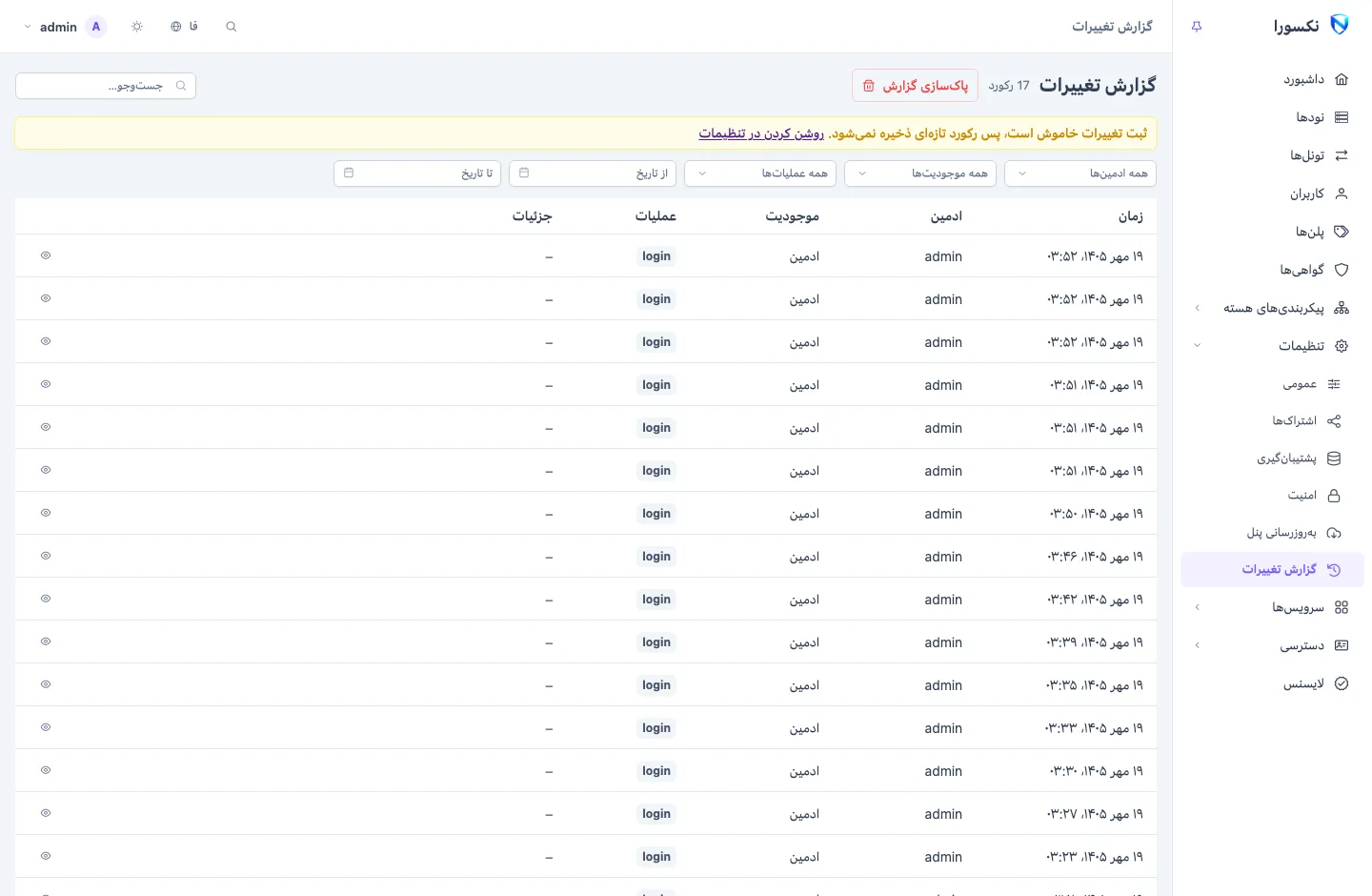Open the همه عملیات‌ها dropdown
Screen dimensions: 1372x896
click(x=760, y=173)
